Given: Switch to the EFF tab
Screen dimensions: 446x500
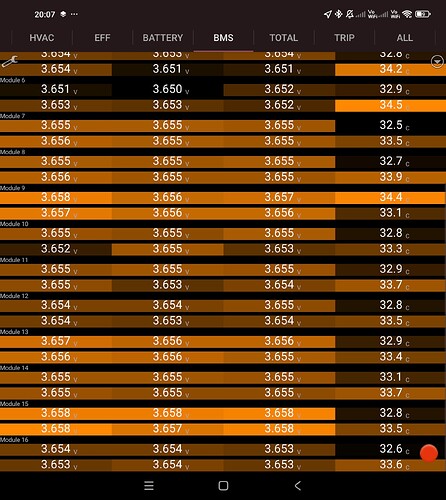Looking at the screenshot, I should (x=102, y=38).
